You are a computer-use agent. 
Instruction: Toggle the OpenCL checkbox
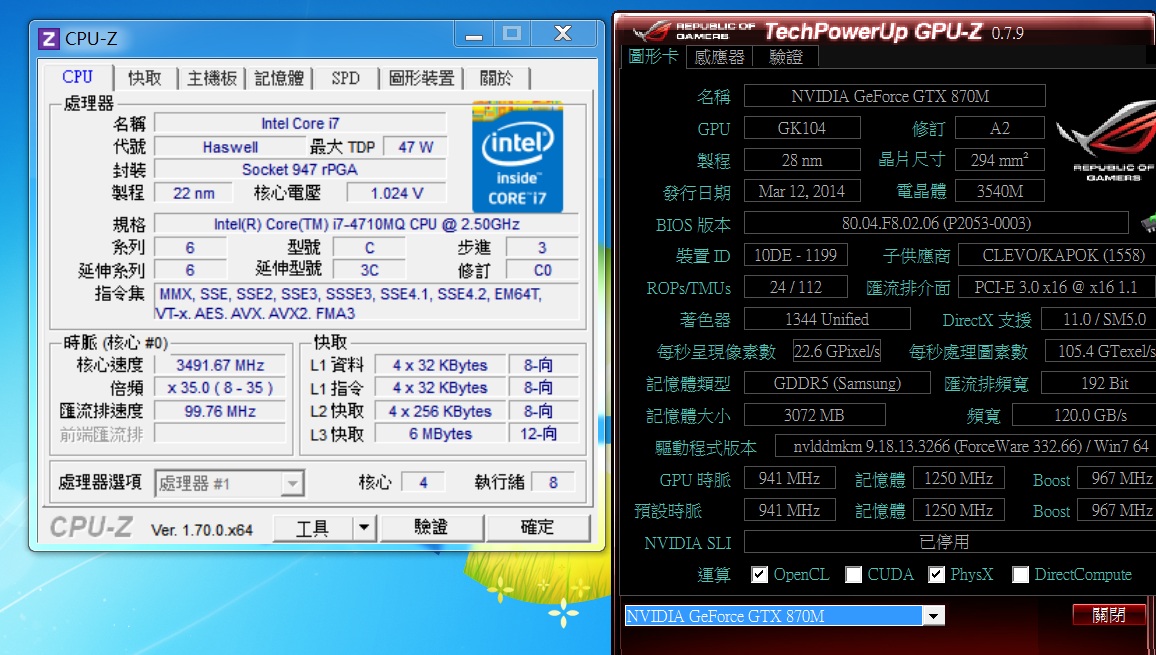pos(759,575)
